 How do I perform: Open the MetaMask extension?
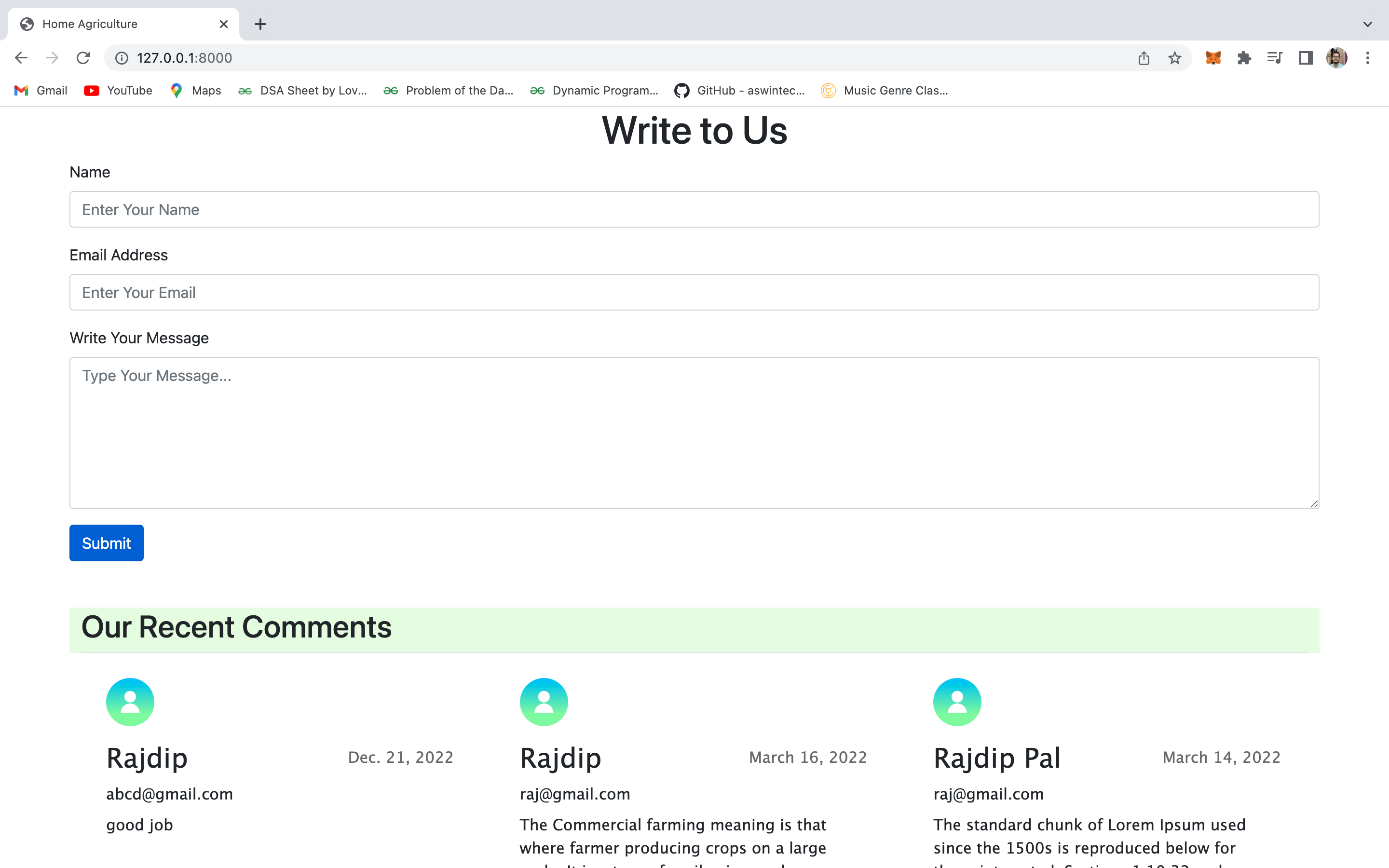(x=1214, y=57)
